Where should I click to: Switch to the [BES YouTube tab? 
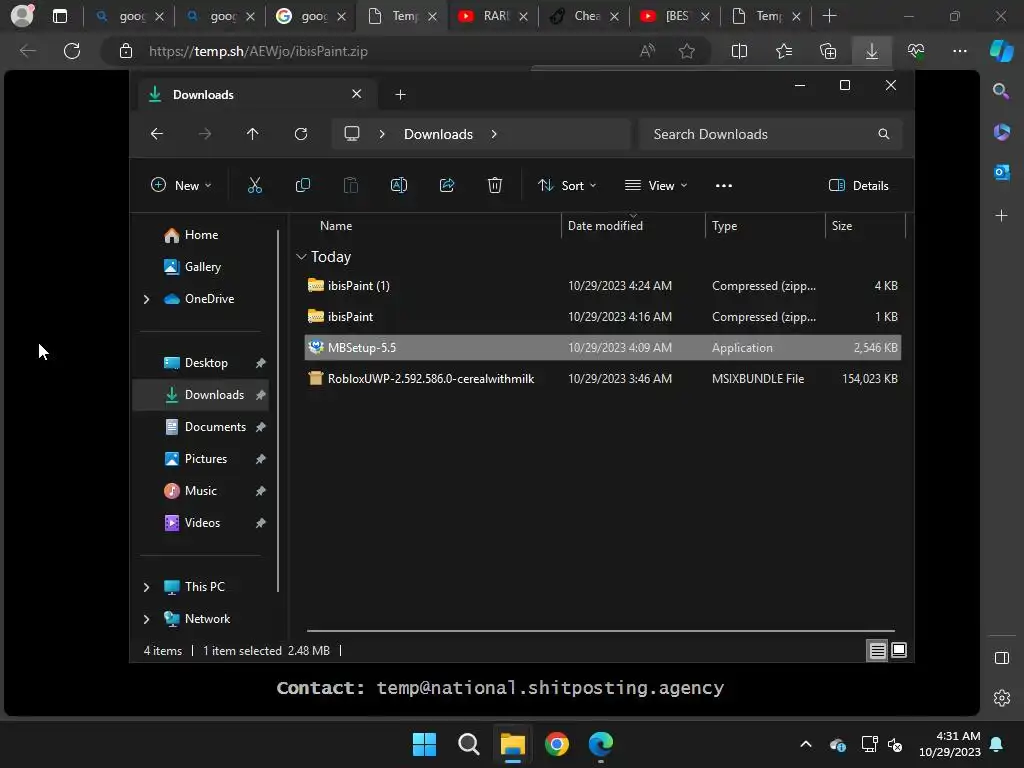click(675, 16)
